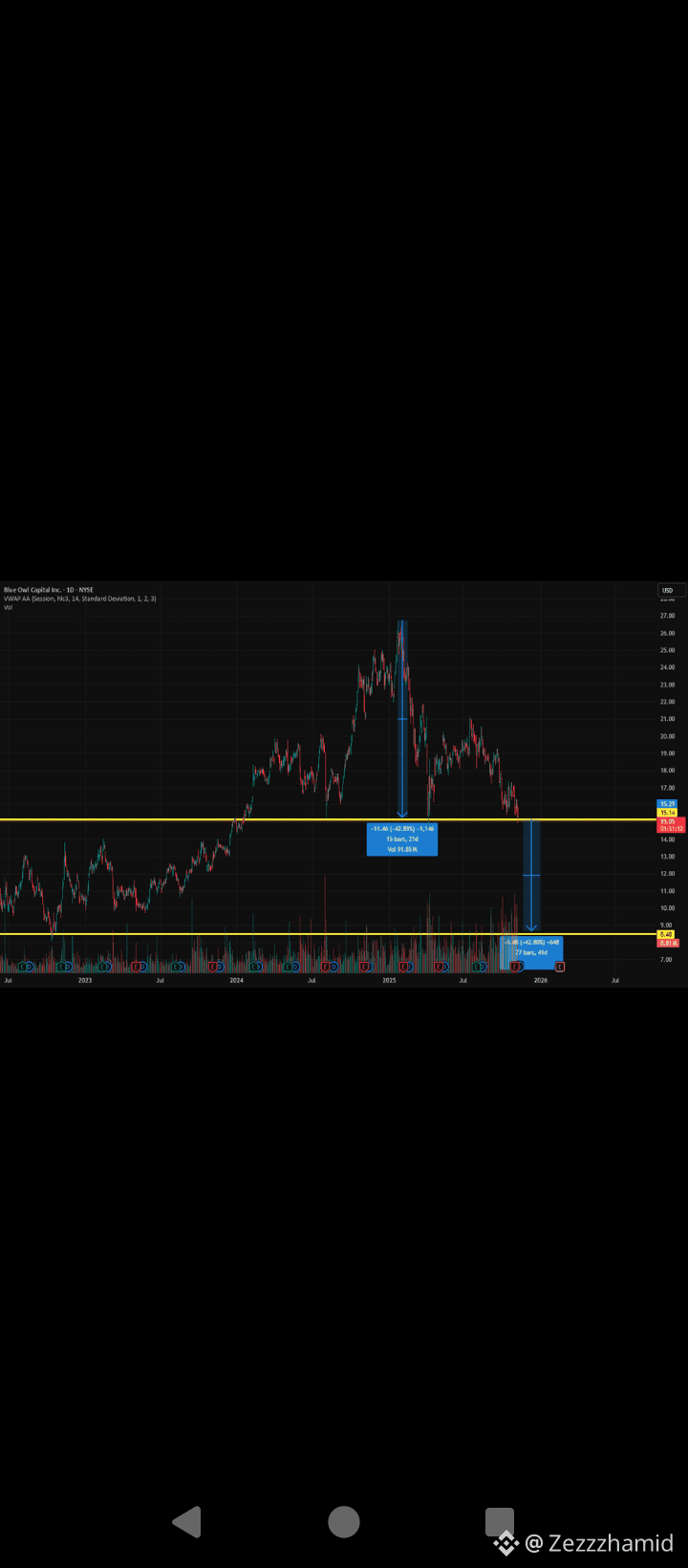Click the 25.00 price axis label

point(667,650)
